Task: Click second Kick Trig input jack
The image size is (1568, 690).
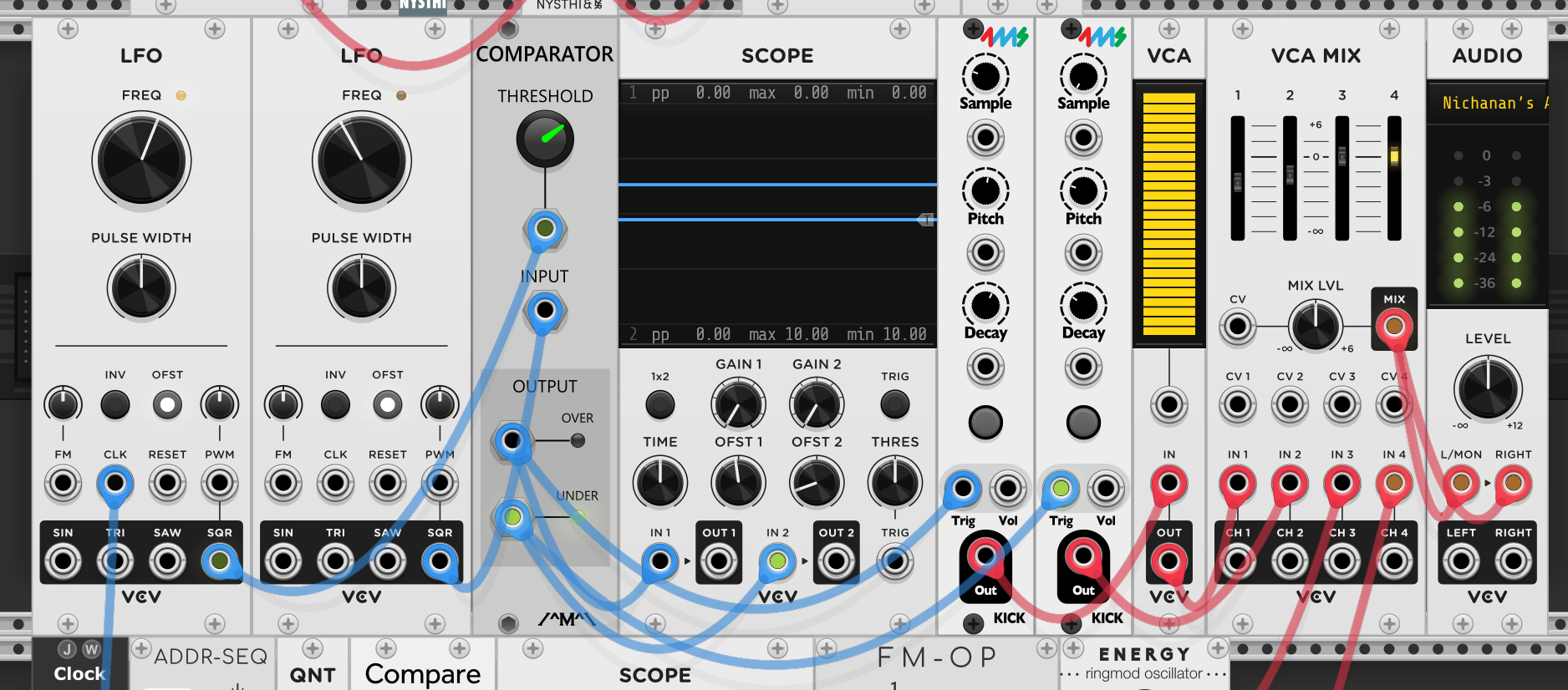Action: tap(1061, 489)
